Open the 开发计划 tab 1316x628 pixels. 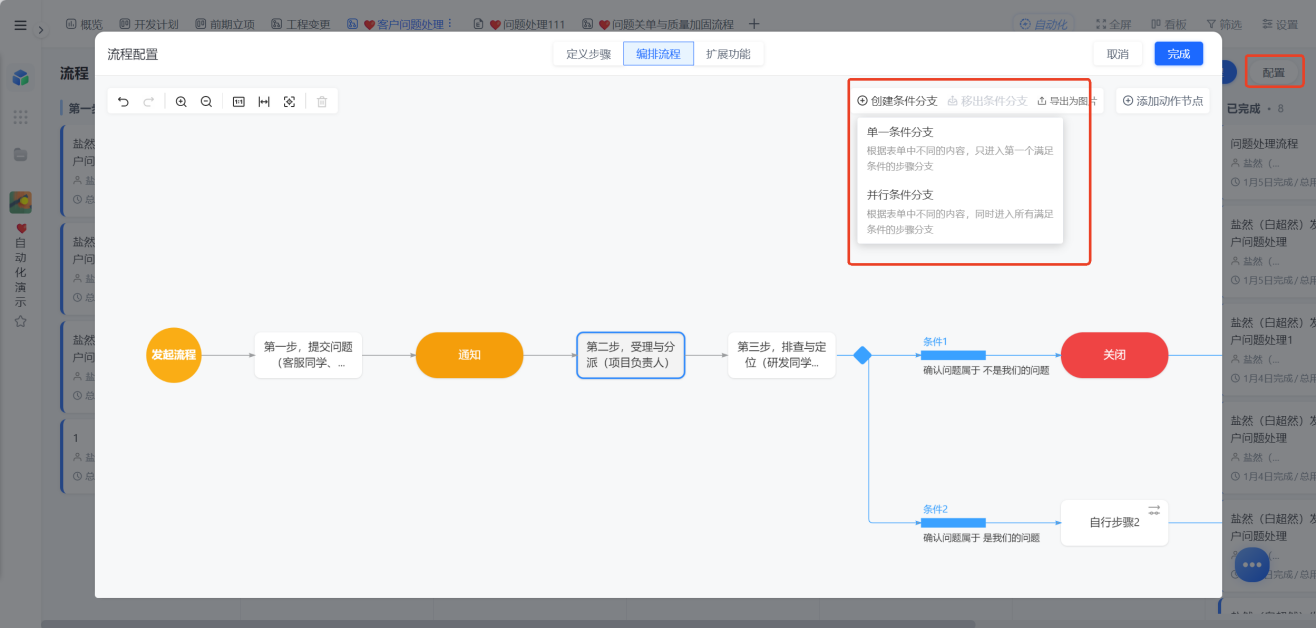click(150, 24)
